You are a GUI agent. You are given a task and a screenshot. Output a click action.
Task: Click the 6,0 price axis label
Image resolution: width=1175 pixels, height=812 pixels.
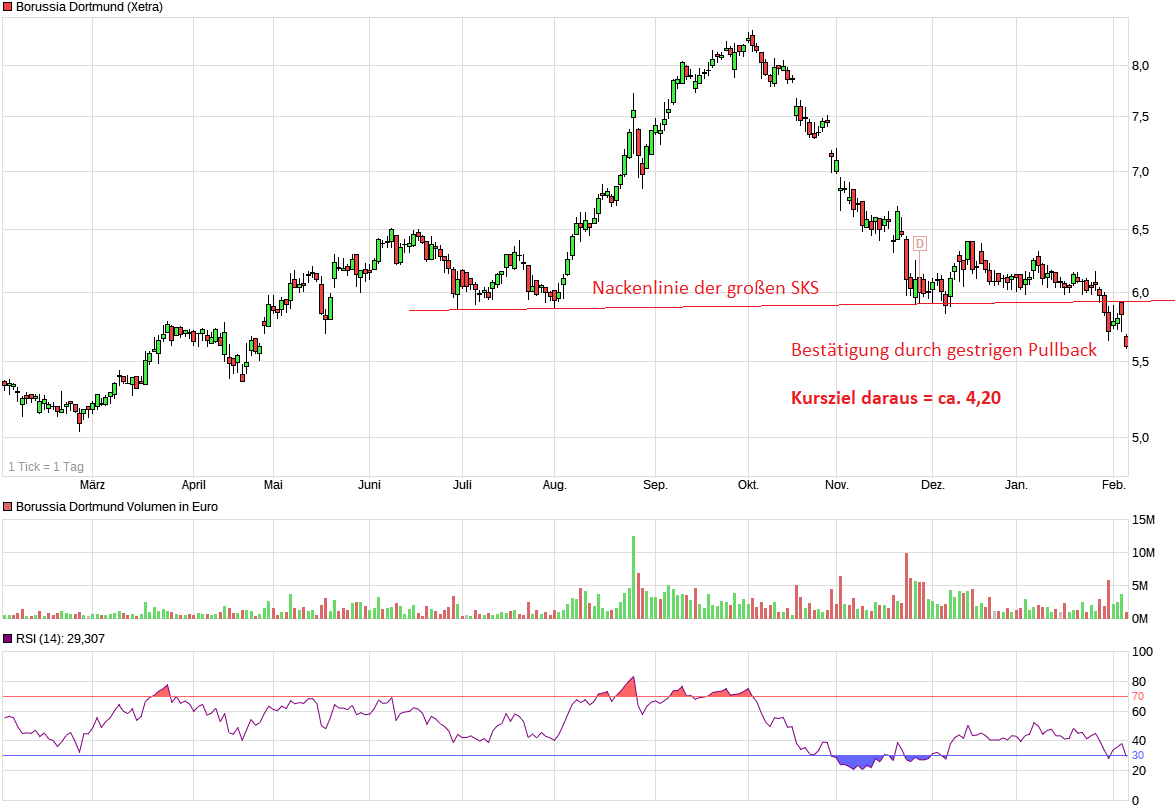pyautogui.click(x=1140, y=293)
